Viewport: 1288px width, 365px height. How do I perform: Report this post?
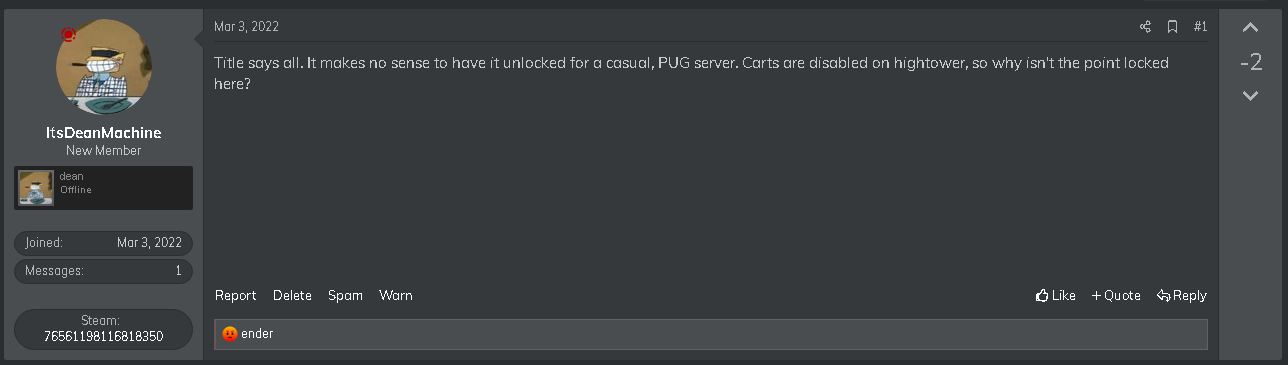236,295
